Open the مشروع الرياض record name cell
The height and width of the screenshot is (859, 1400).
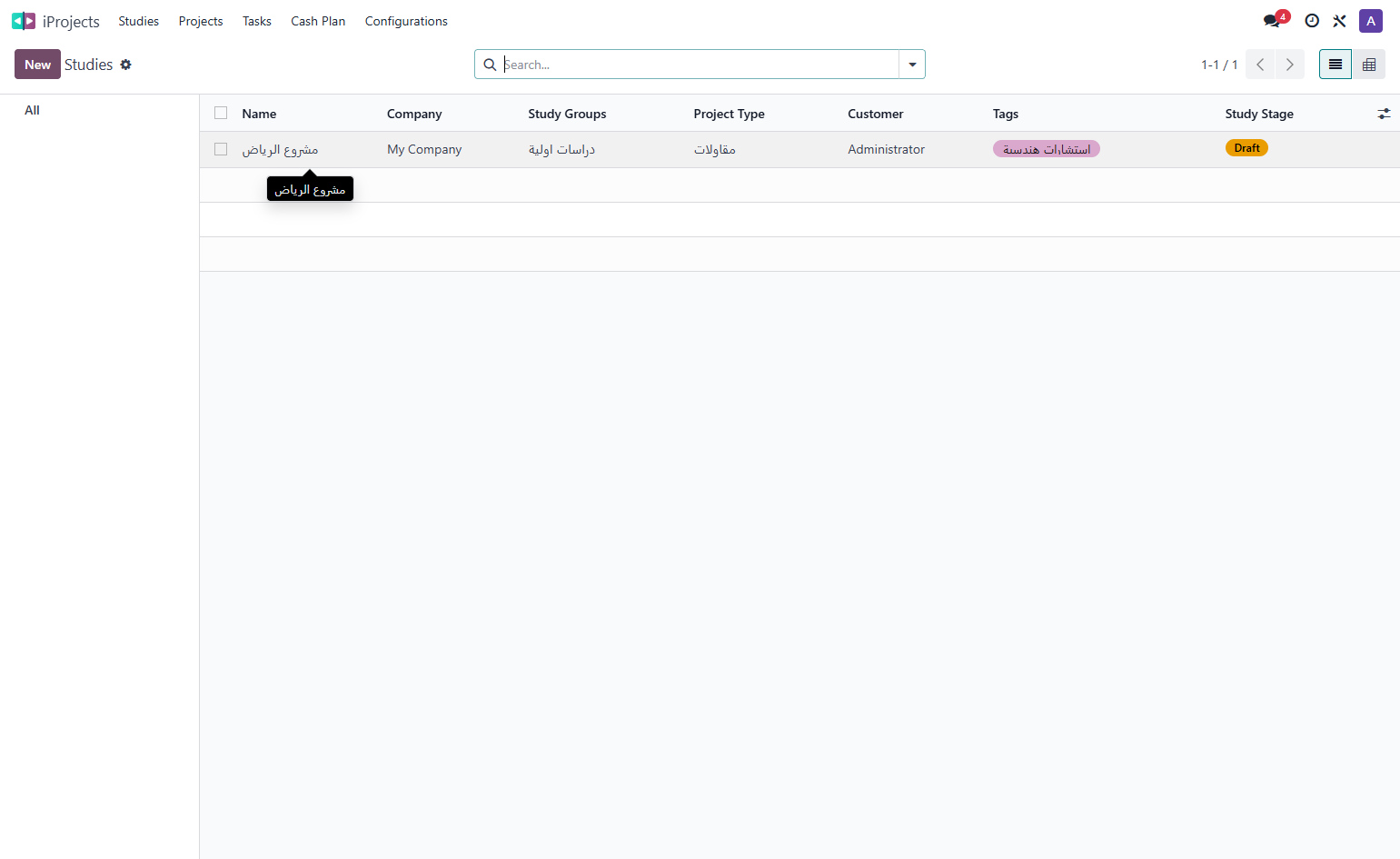280,149
